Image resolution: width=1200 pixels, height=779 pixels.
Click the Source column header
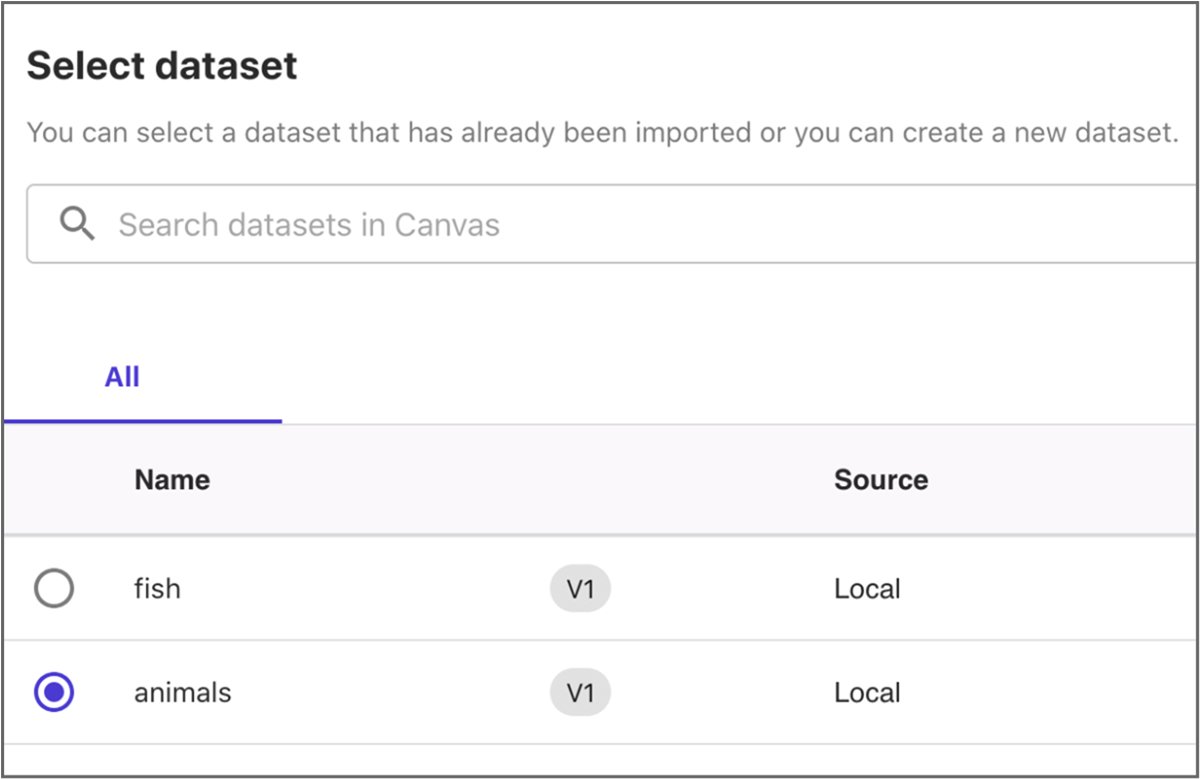click(881, 479)
